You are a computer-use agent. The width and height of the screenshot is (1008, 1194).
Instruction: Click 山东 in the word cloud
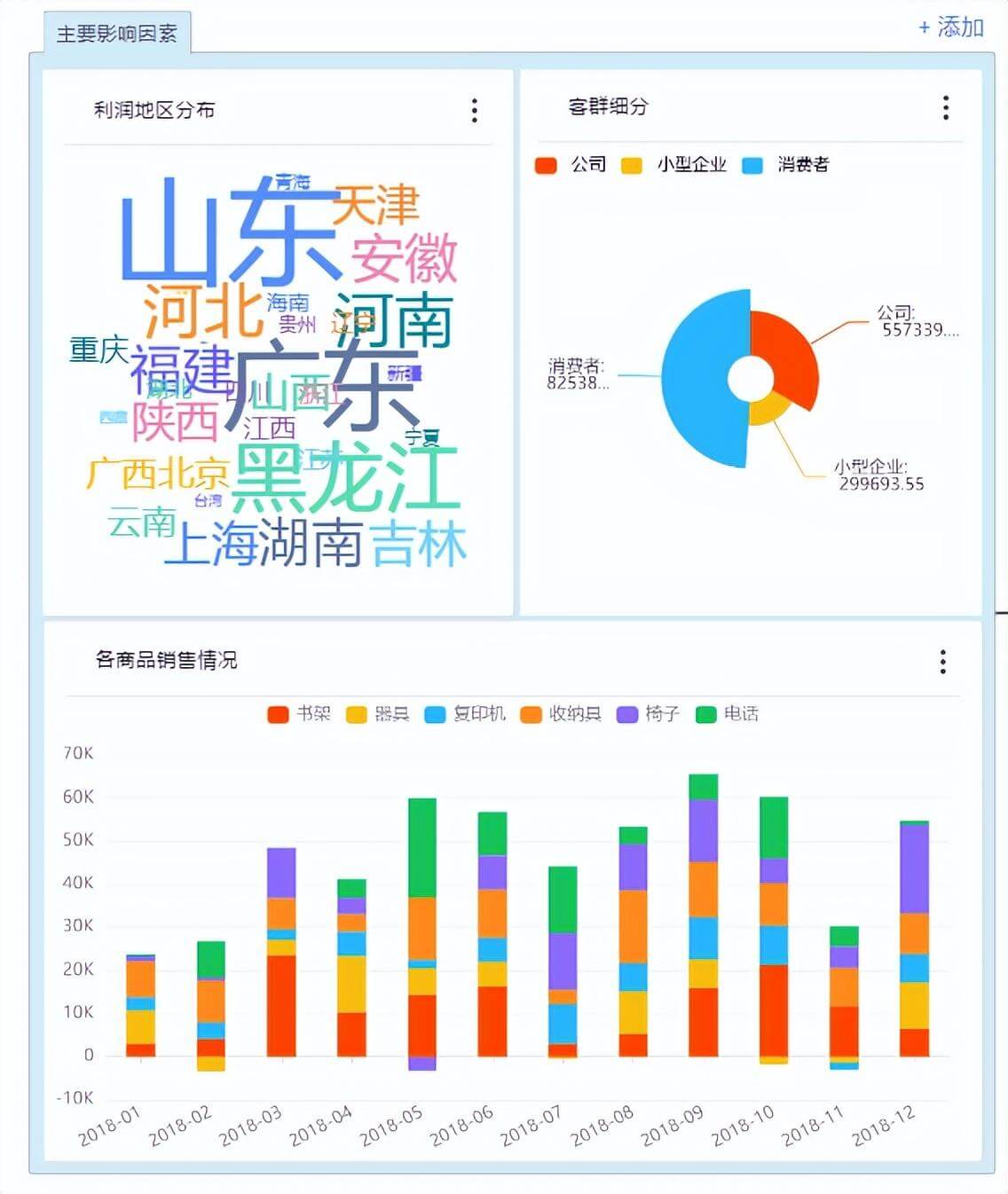coord(229,231)
